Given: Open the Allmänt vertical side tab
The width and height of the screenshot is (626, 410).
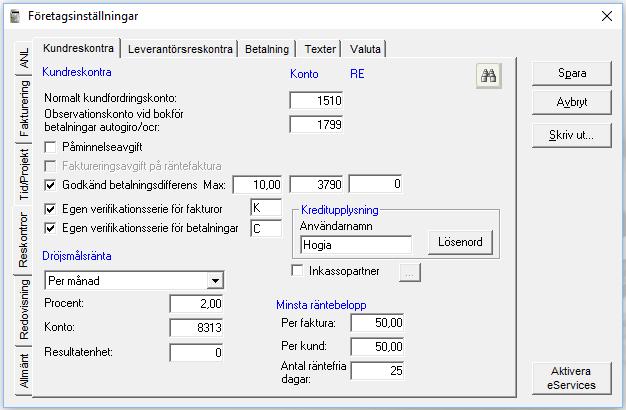Looking at the screenshot, I should point(24,371).
